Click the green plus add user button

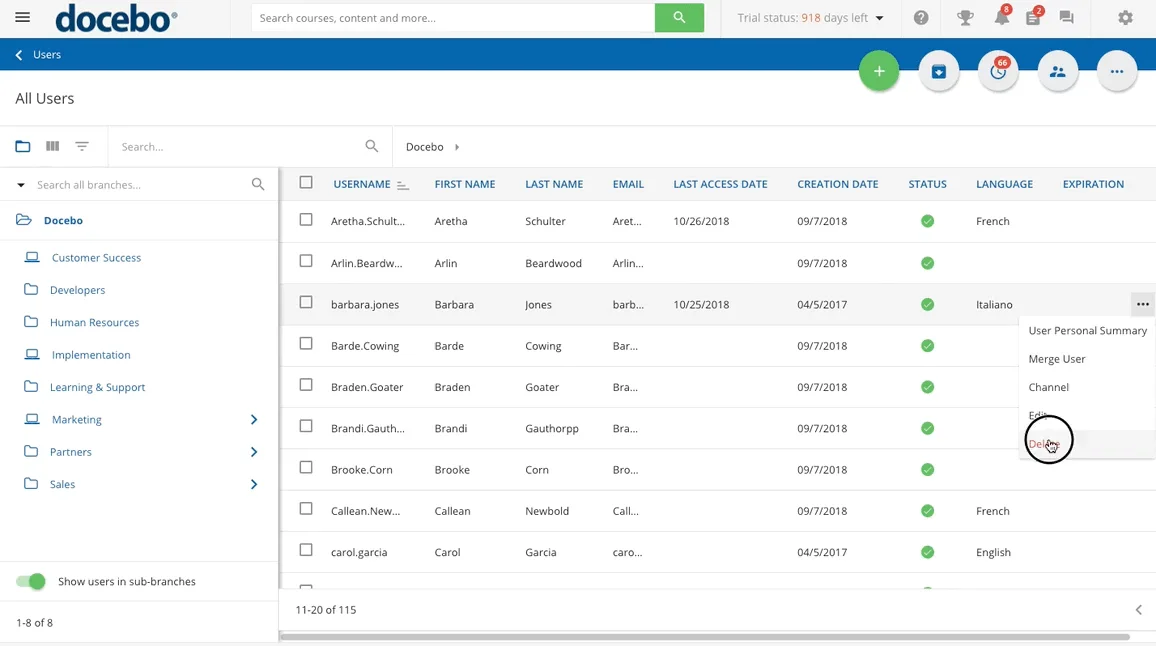(x=879, y=72)
